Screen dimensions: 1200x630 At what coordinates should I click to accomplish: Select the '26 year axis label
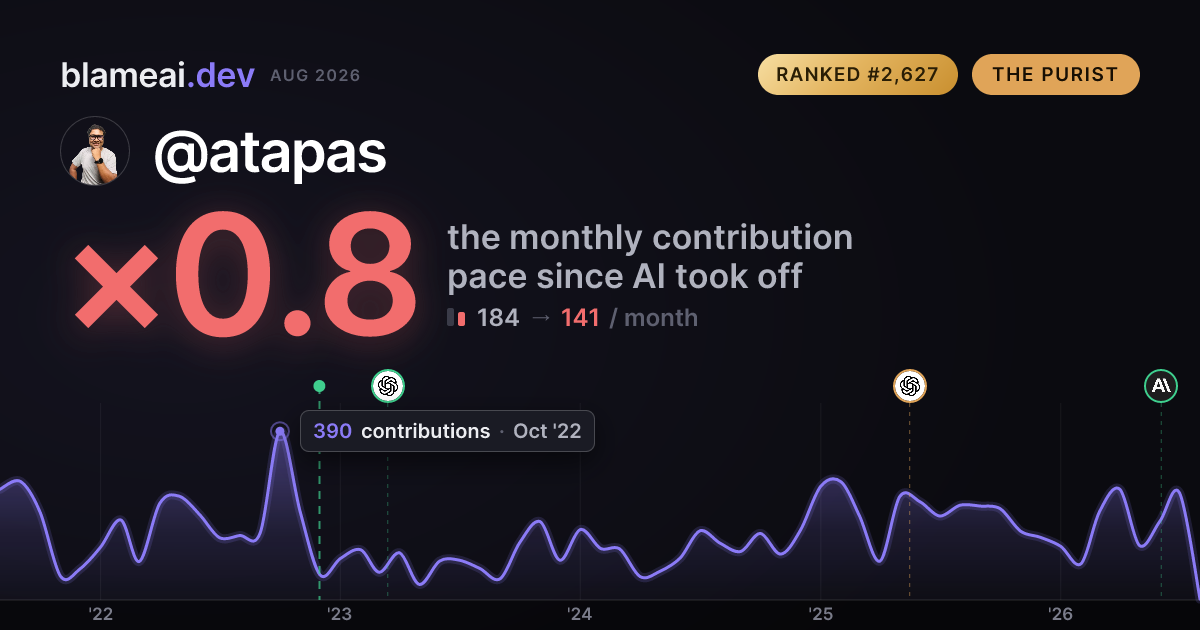point(1060,614)
